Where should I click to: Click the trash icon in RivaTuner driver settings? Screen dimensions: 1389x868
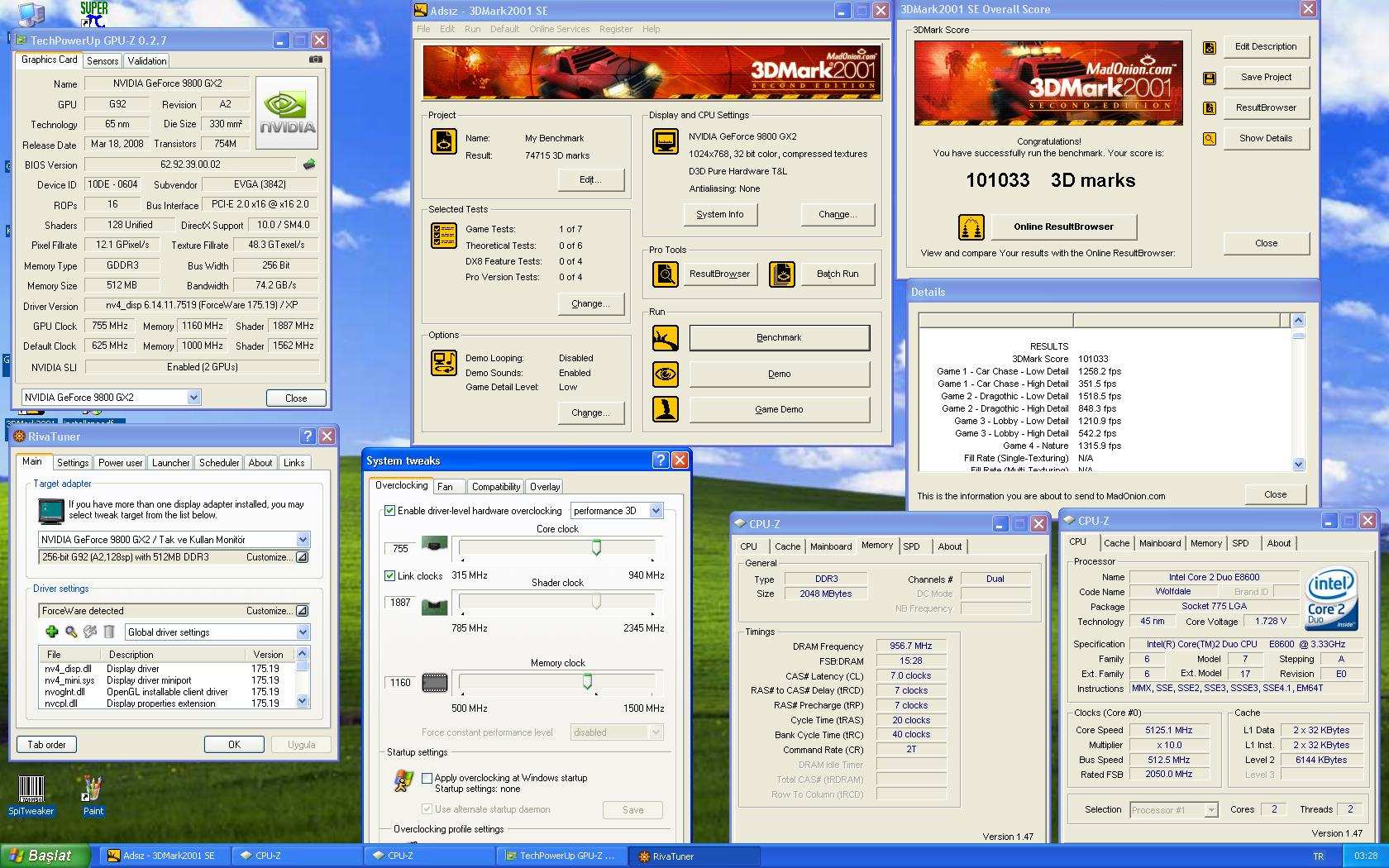click(109, 632)
